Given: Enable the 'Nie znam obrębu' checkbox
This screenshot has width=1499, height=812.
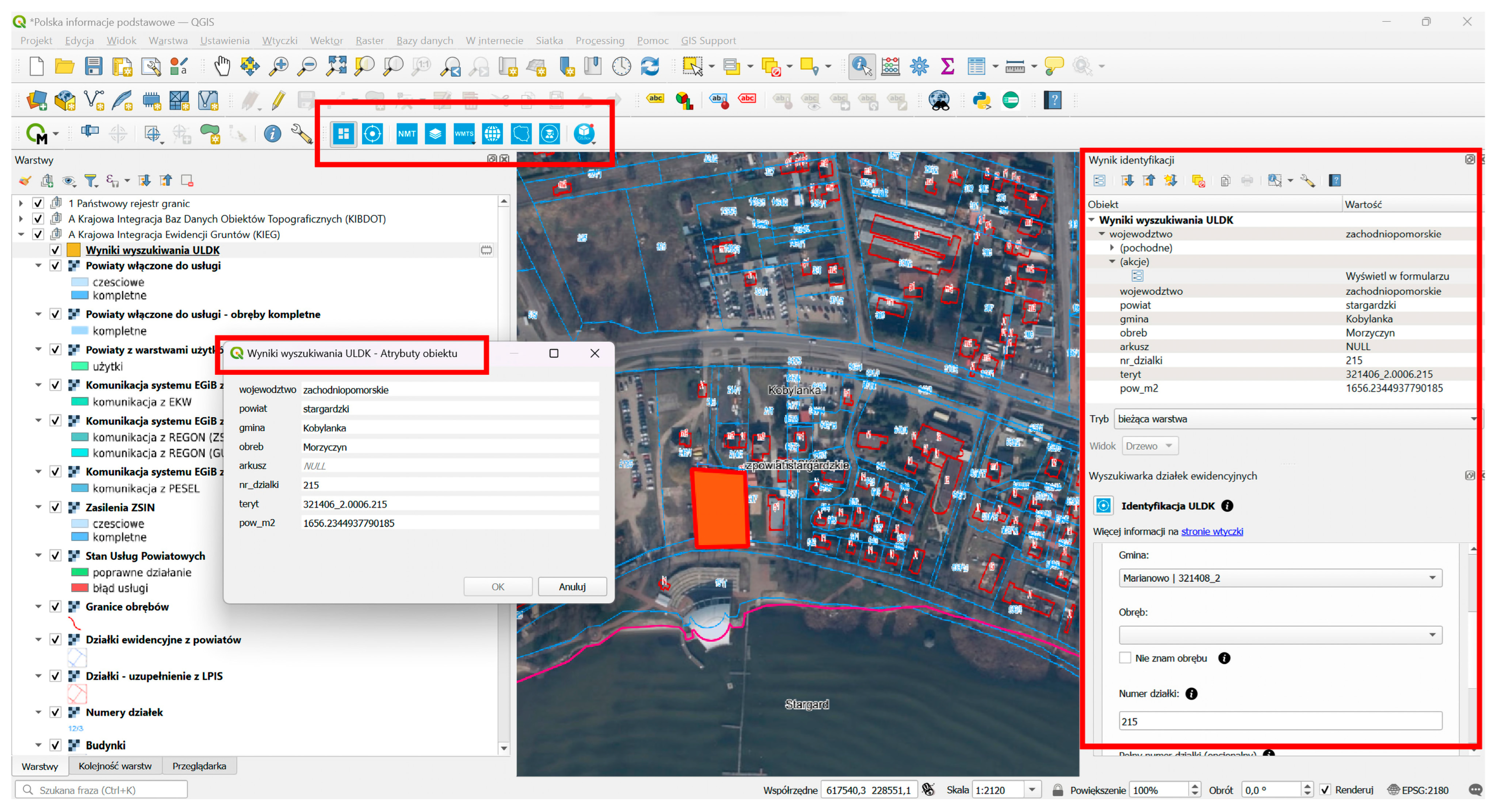Looking at the screenshot, I should (x=1125, y=658).
